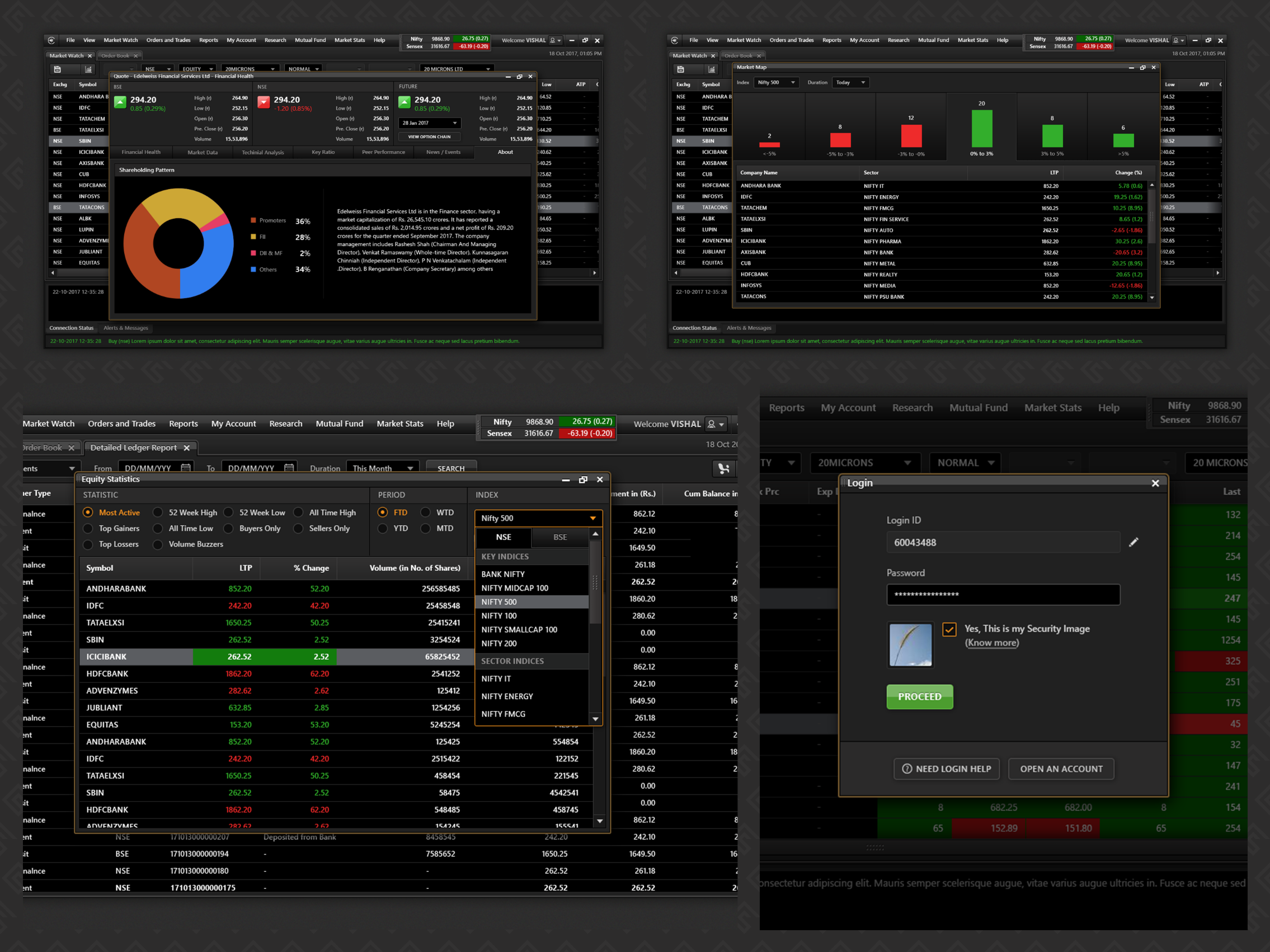Click the VIEW OPTION CHAIN button
This screenshot has height=952, width=1270.
pyautogui.click(x=430, y=136)
